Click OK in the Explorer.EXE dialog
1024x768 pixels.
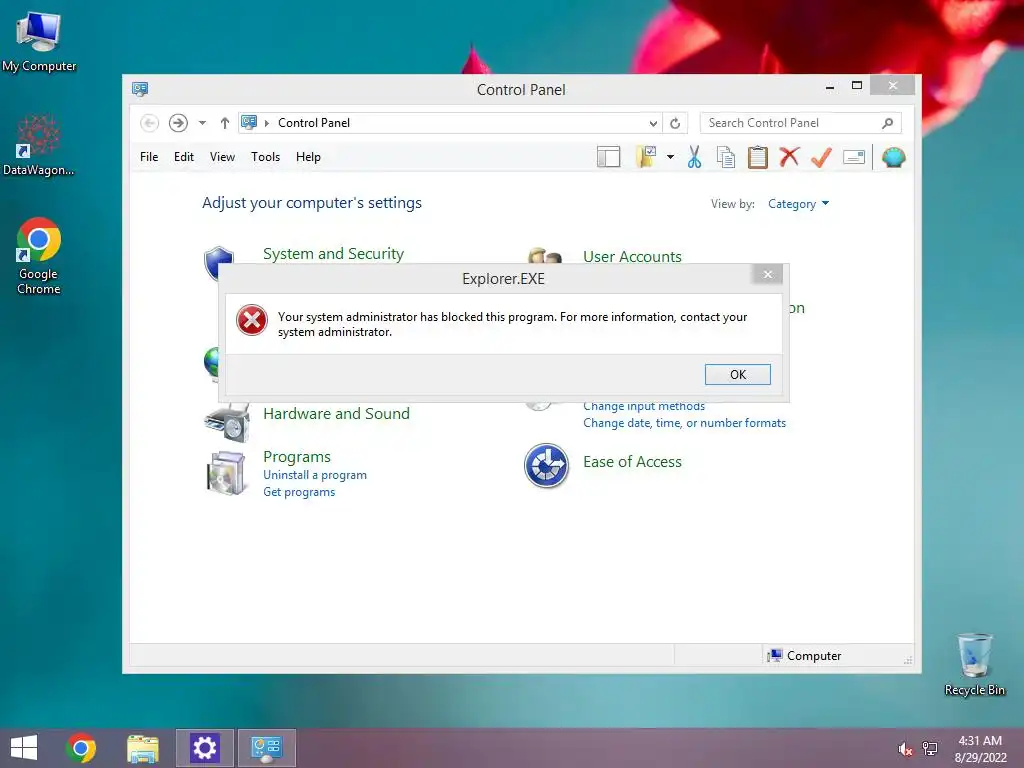(737, 374)
